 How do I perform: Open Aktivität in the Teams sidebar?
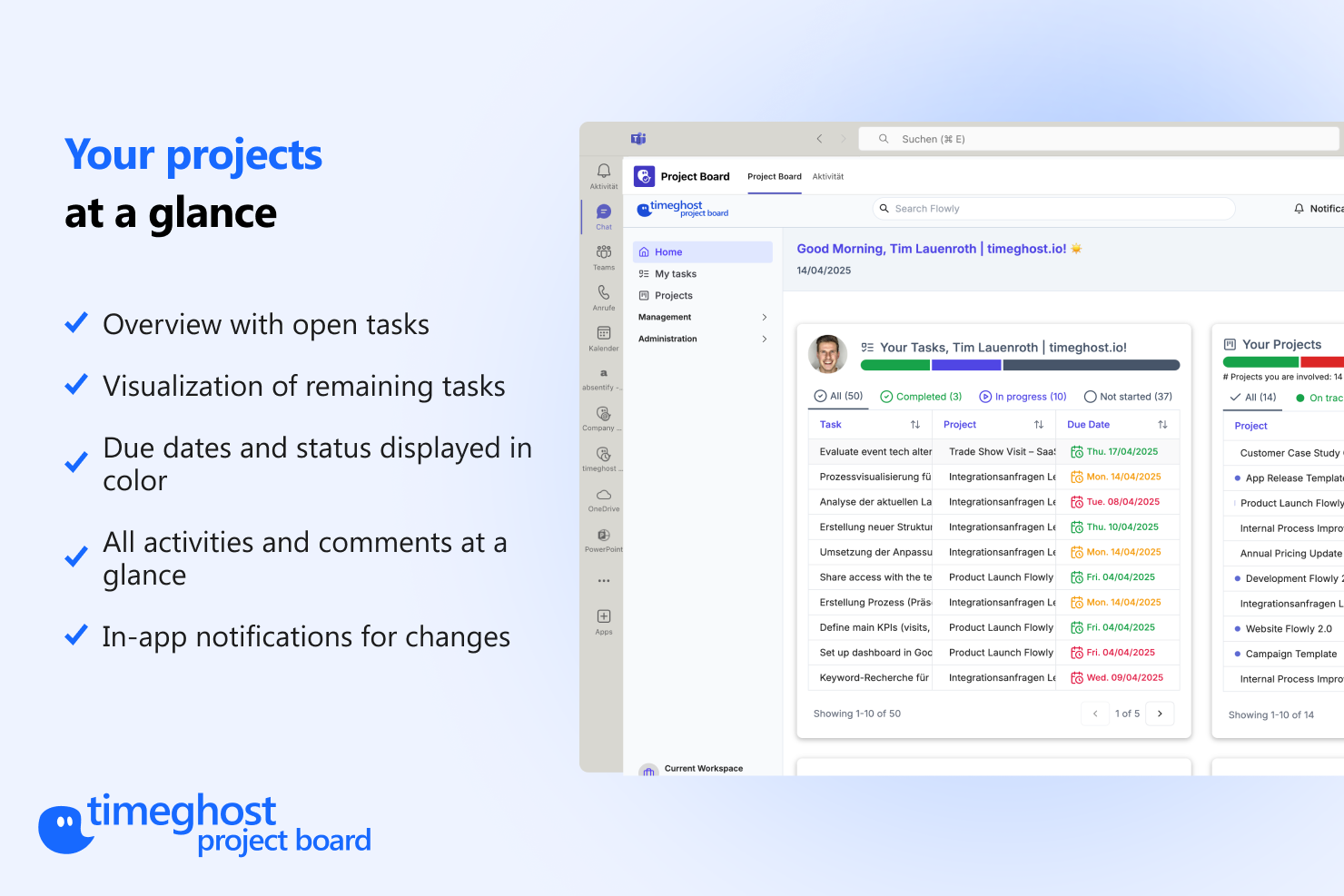[x=604, y=175]
